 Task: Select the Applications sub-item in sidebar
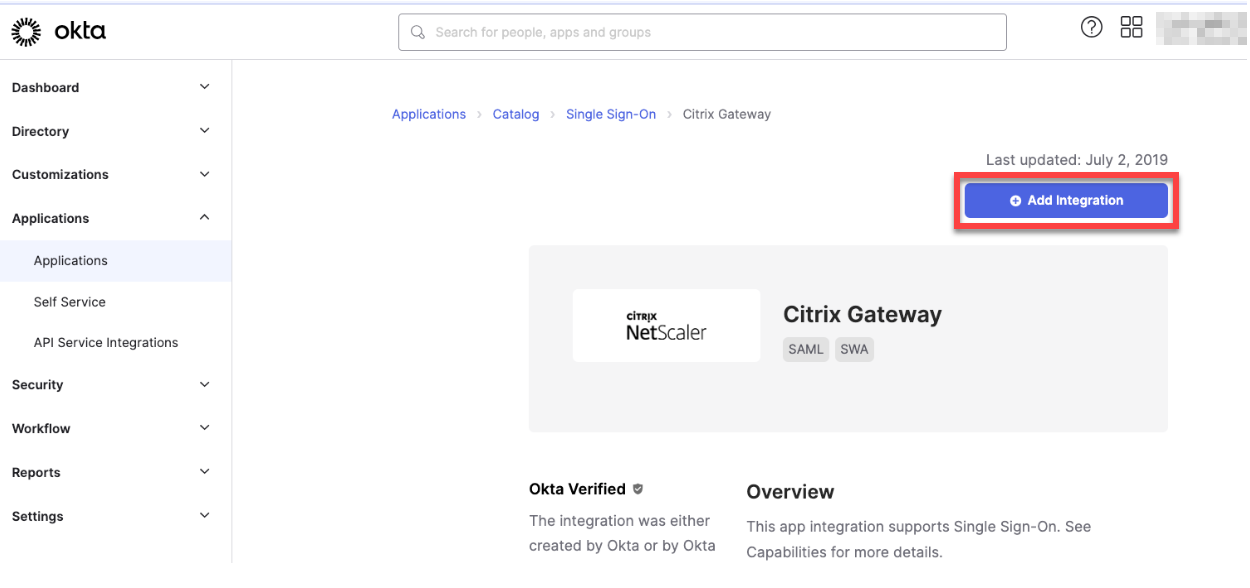click(71, 261)
